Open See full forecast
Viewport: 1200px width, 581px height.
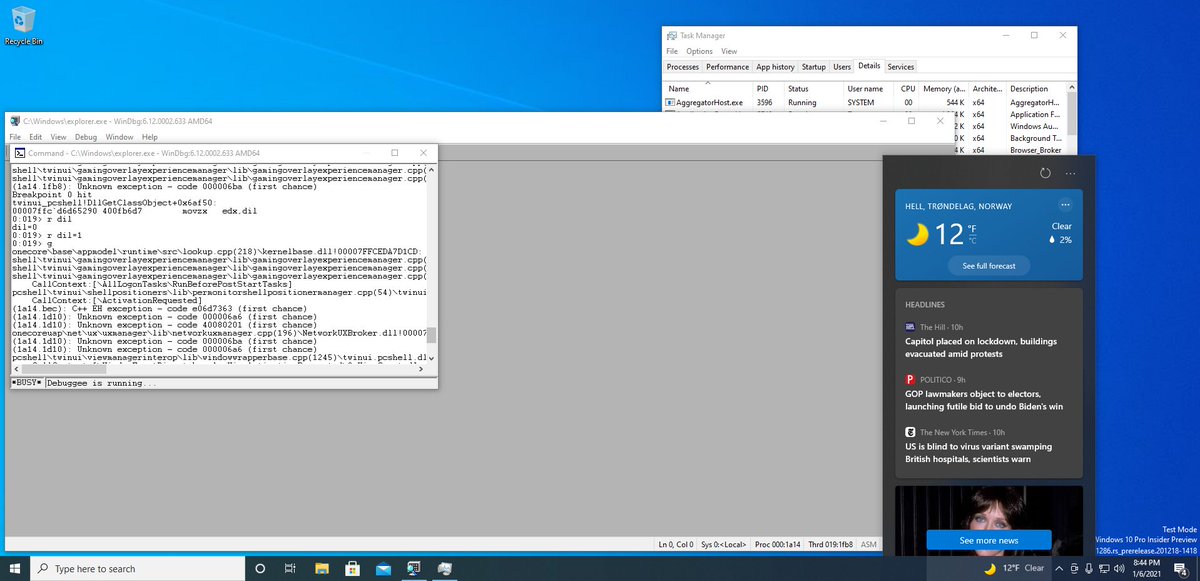(989, 266)
